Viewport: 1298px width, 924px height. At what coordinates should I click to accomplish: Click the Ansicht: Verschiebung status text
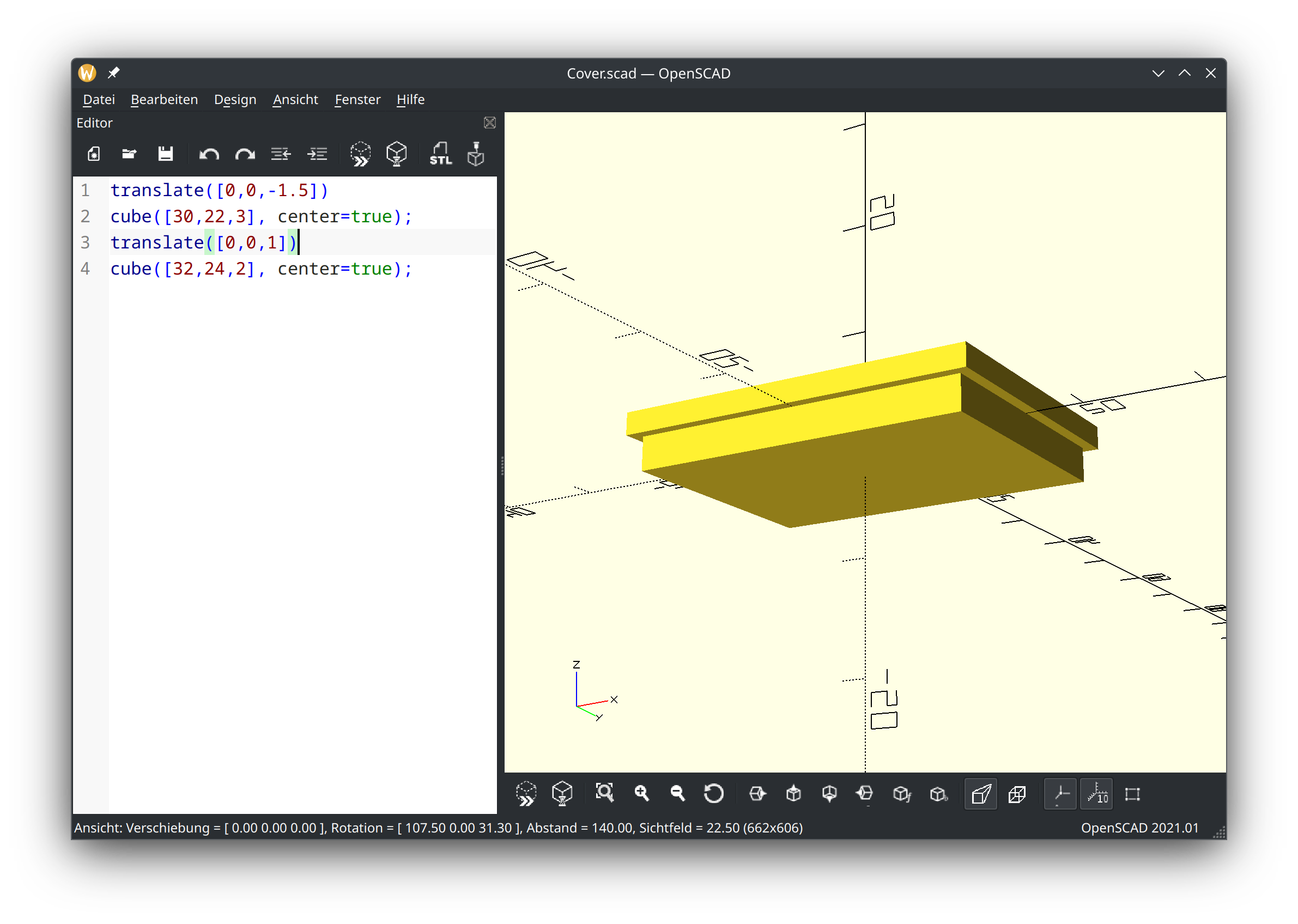coord(438,829)
